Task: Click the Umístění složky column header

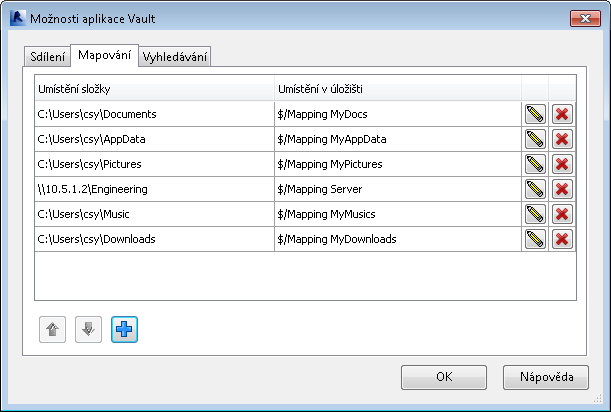Action: pos(150,89)
